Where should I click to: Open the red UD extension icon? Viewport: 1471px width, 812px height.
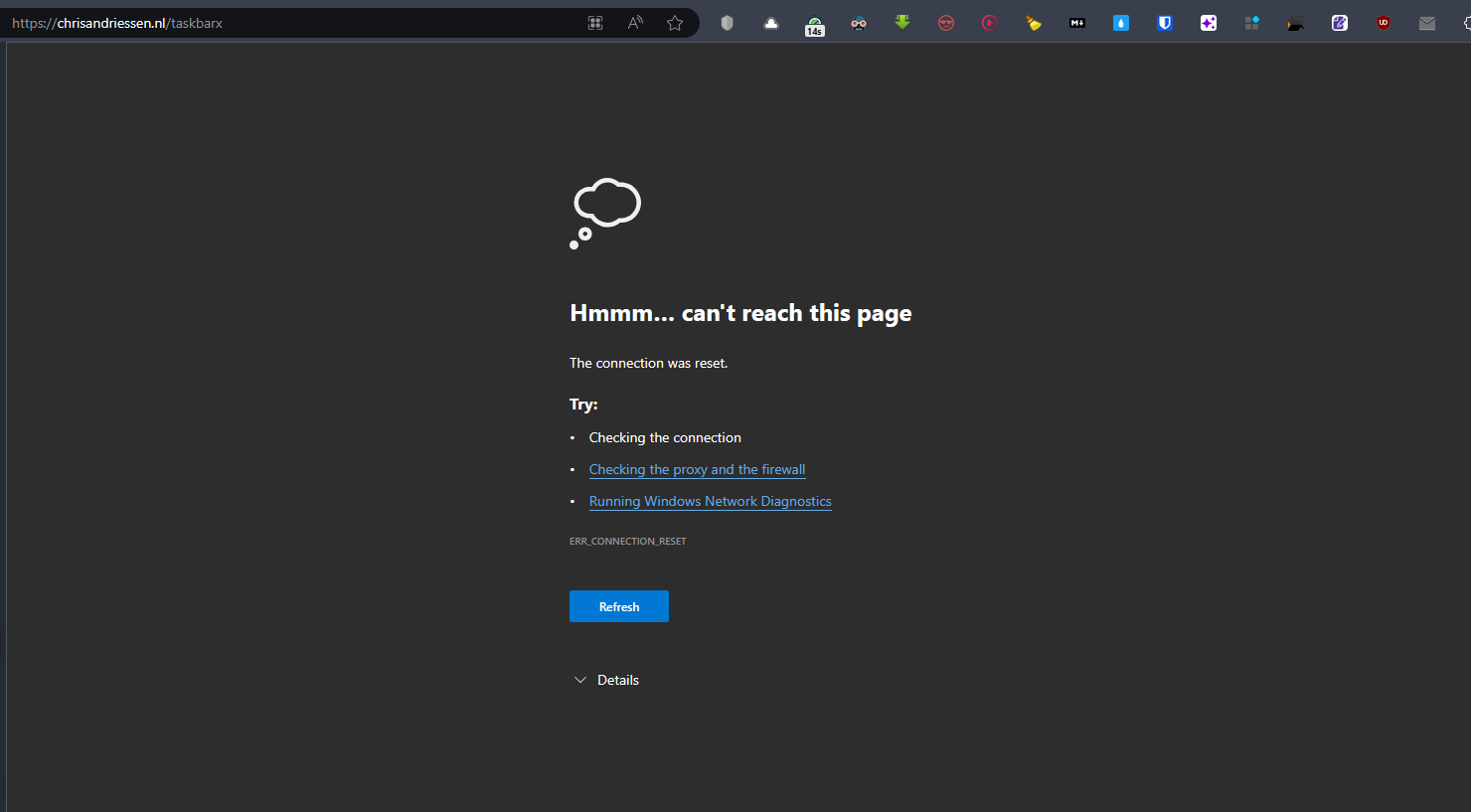(x=1383, y=22)
